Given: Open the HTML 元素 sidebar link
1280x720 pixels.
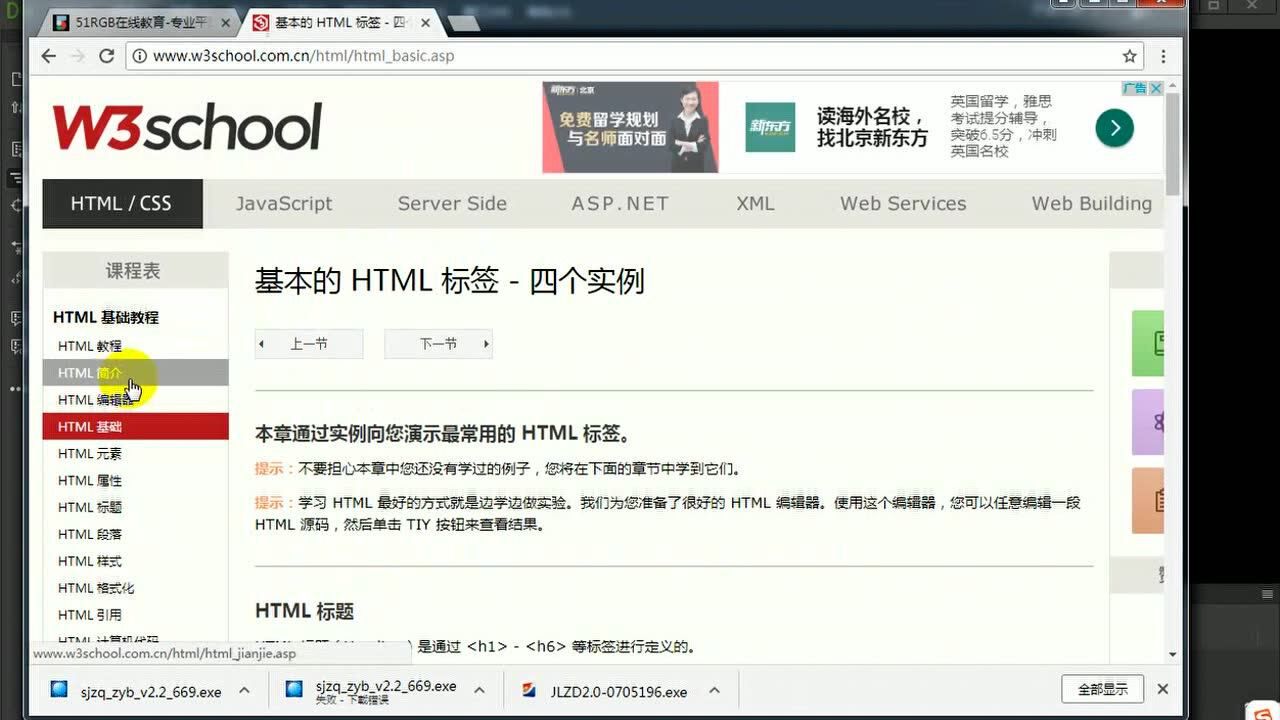Looking at the screenshot, I should click(88, 453).
